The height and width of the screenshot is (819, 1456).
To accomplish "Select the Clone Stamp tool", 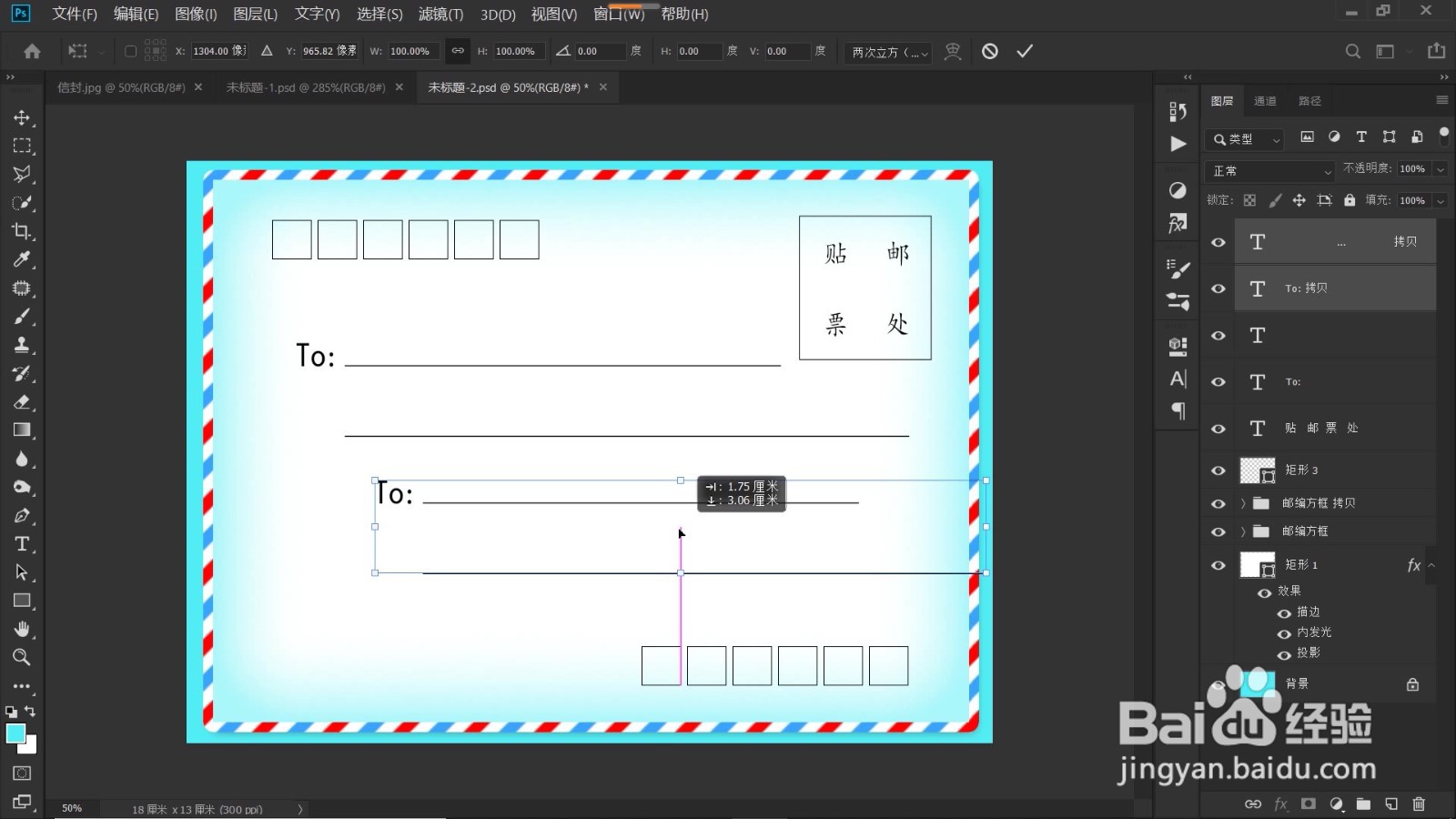I will point(22,345).
